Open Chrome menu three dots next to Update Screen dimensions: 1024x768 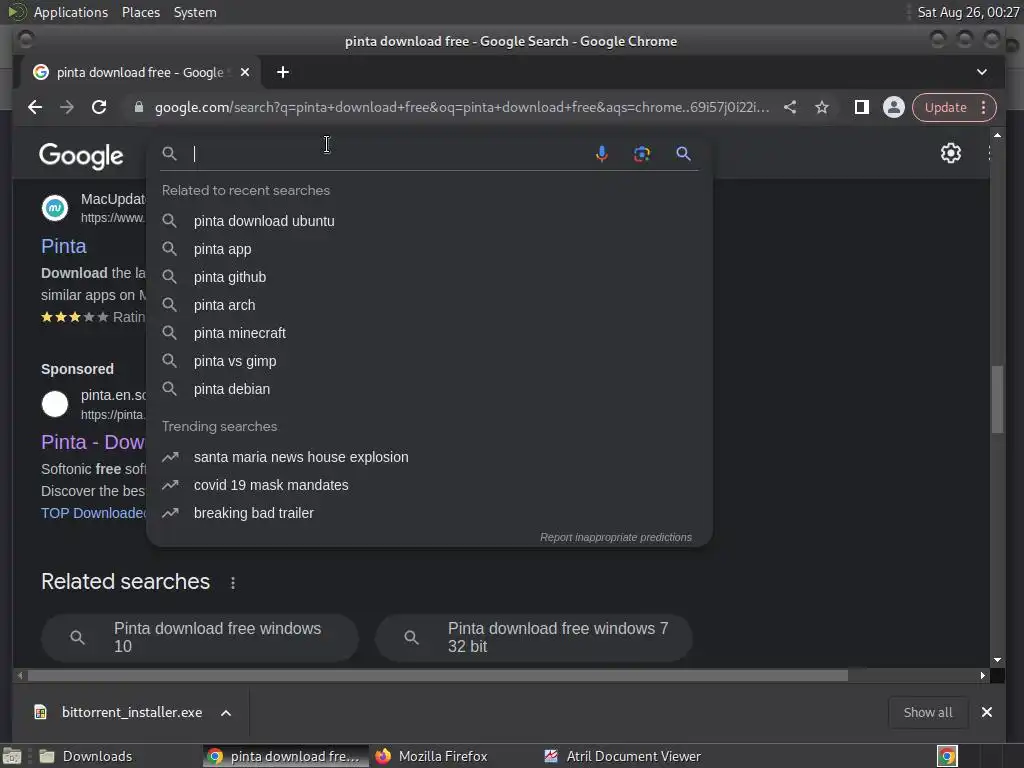tap(984, 107)
